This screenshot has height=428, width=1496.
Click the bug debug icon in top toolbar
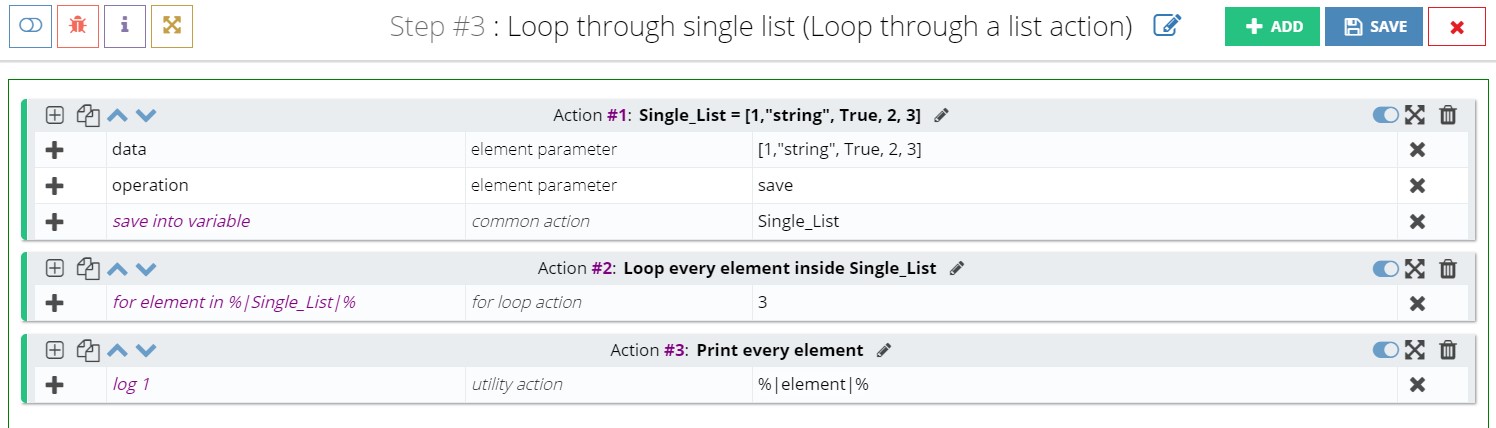[x=77, y=26]
